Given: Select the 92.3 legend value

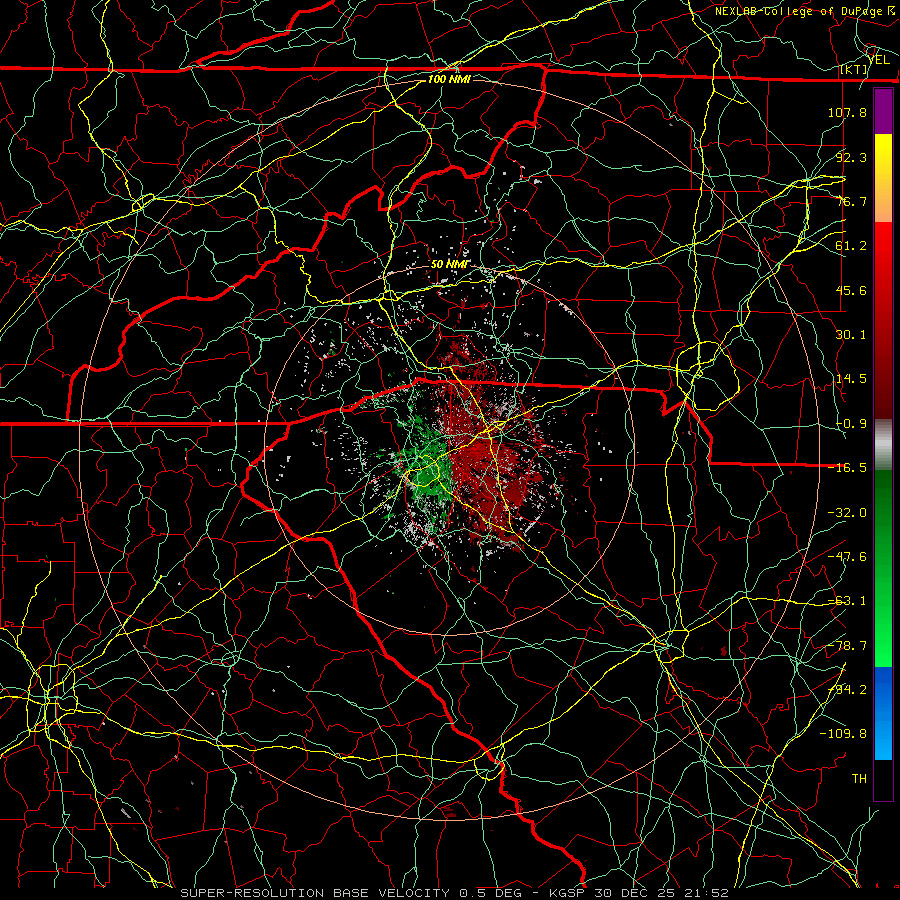Looking at the screenshot, I should [x=851, y=157].
